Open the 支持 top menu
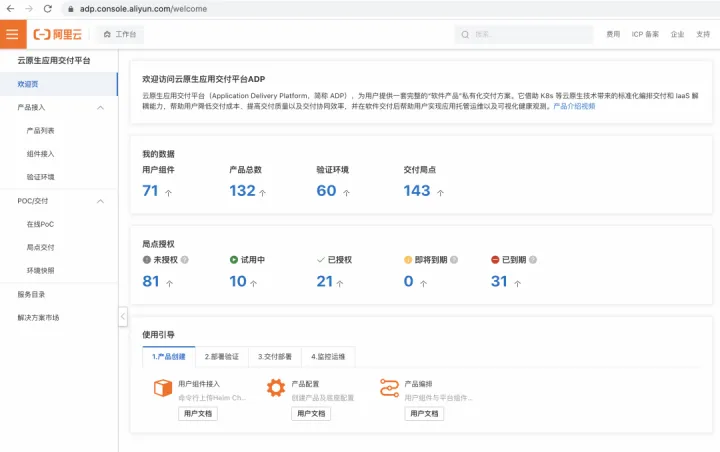Screen dimensions: 720x452 click(703, 34)
